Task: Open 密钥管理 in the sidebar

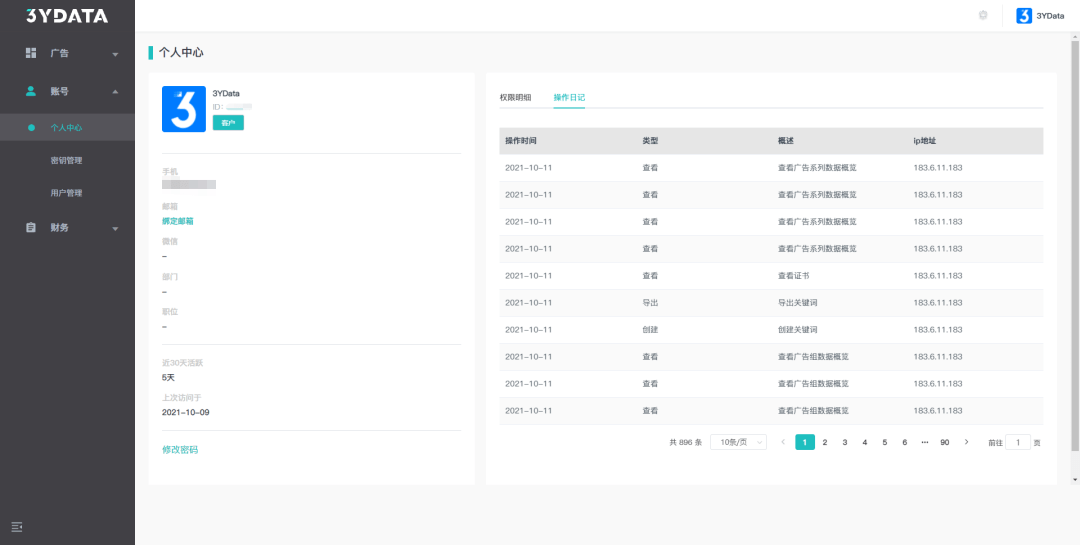Action: [x=67, y=161]
